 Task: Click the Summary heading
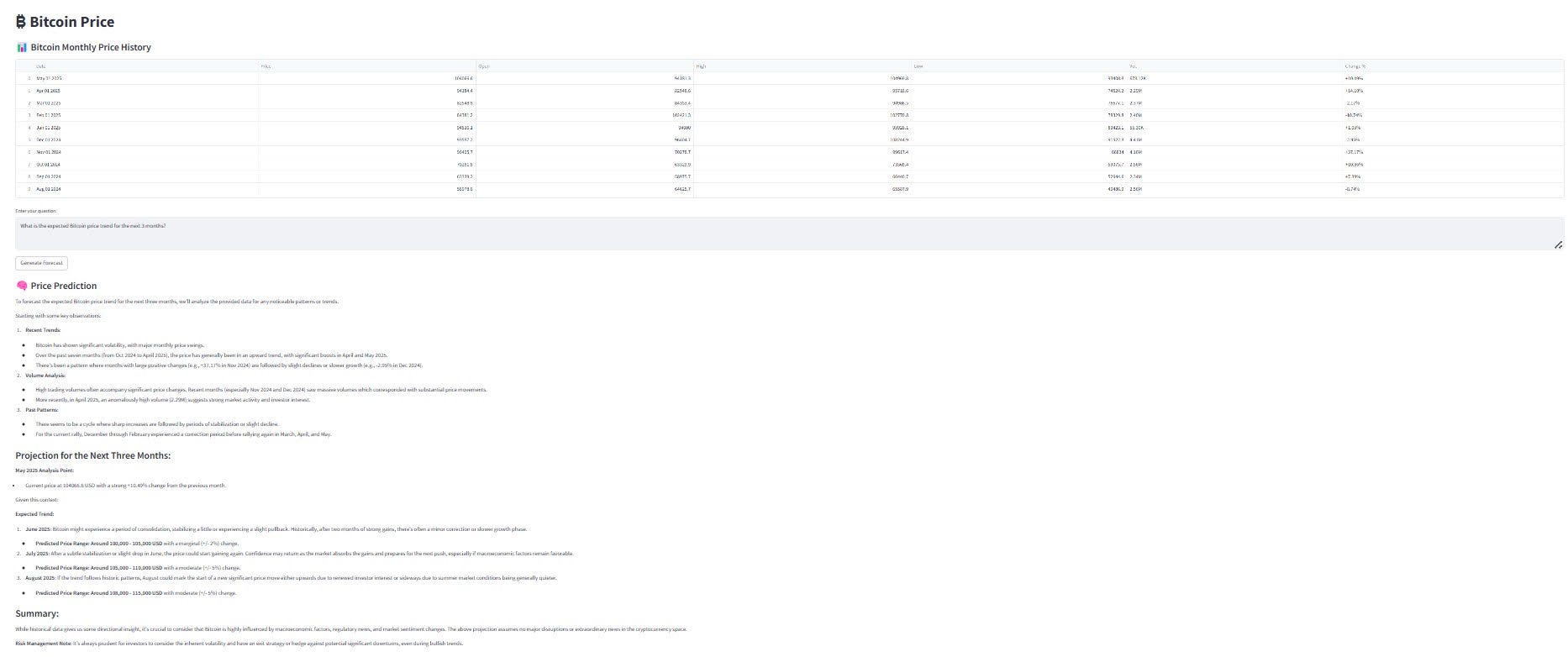click(x=37, y=613)
